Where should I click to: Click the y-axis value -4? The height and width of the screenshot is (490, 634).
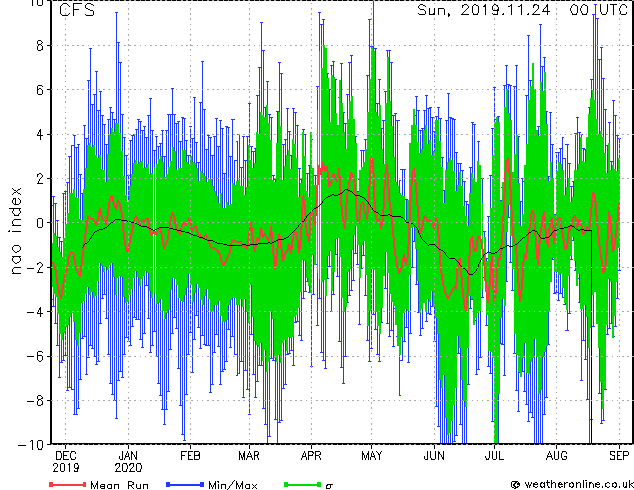coord(35,312)
